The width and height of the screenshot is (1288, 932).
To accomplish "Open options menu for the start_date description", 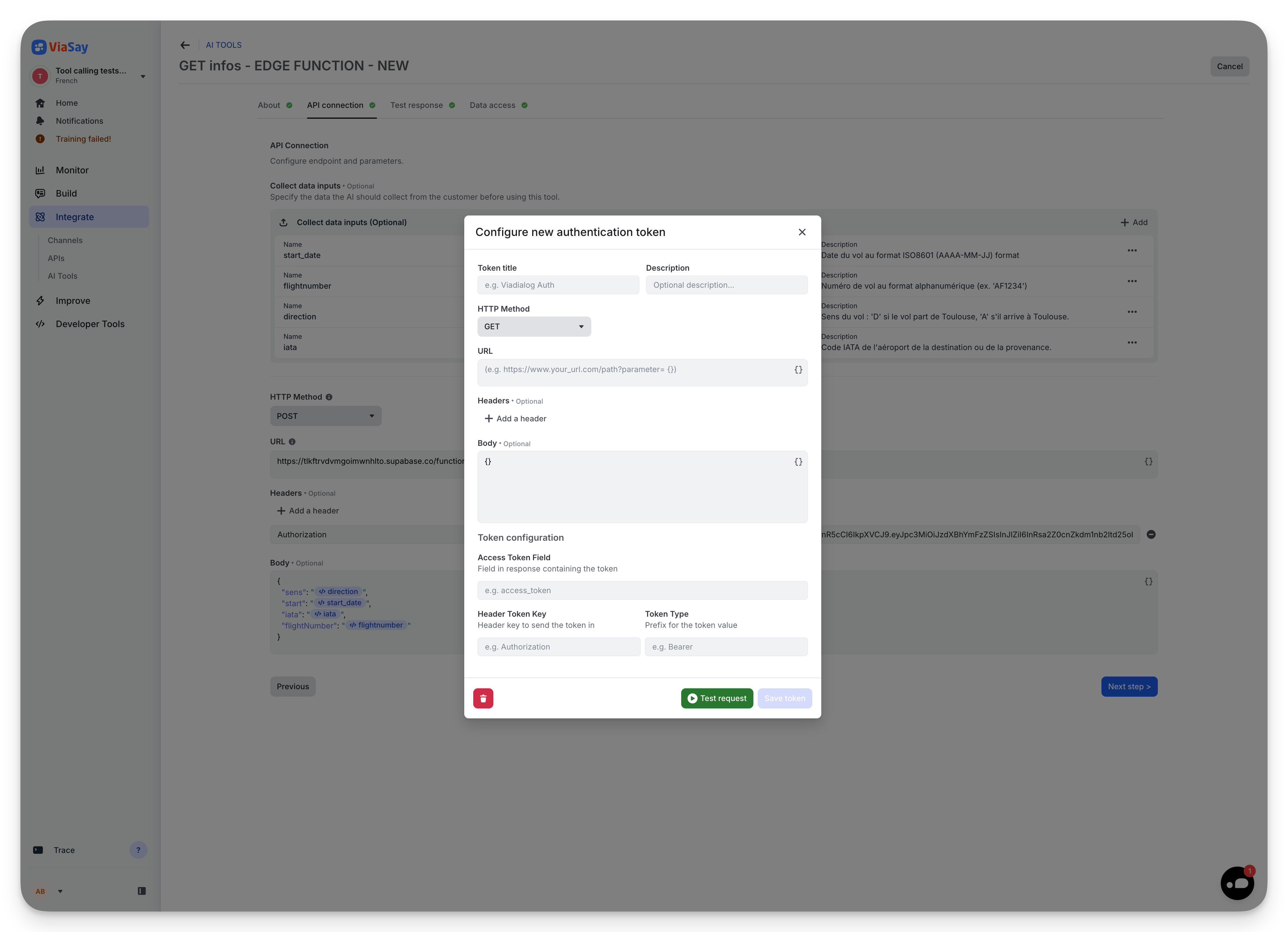I will pyautogui.click(x=1132, y=250).
